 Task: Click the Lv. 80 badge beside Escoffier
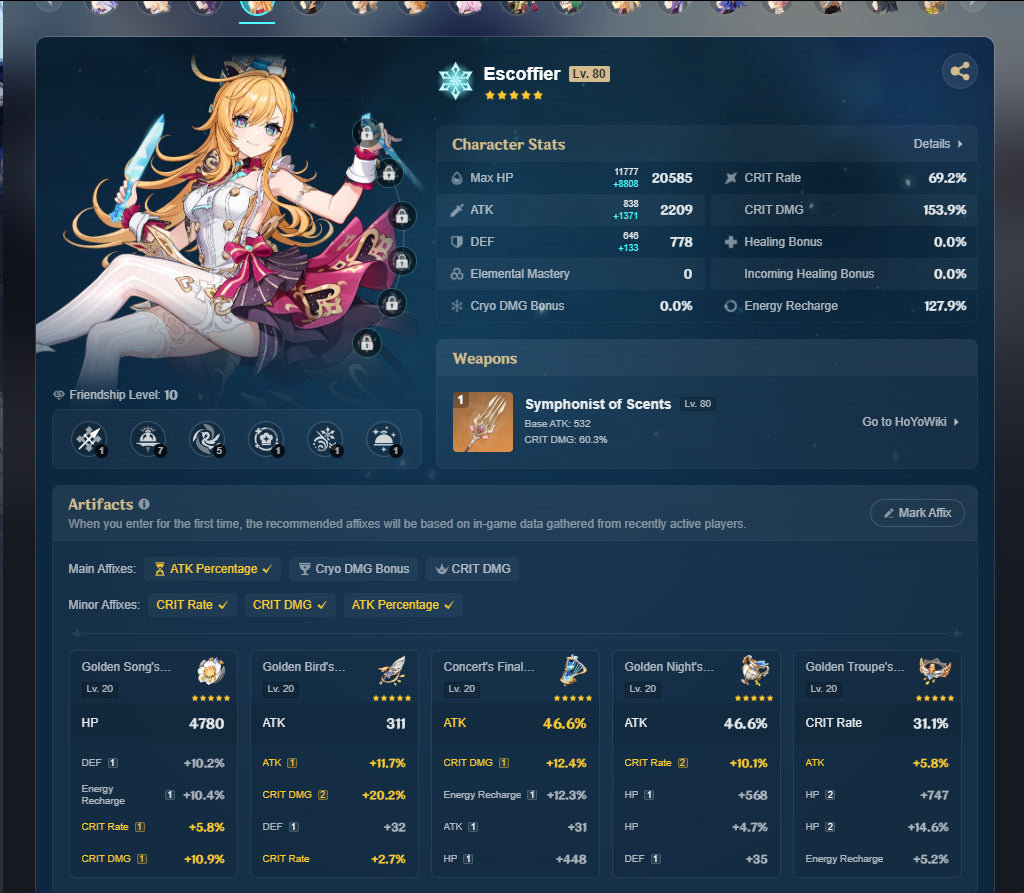(589, 74)
